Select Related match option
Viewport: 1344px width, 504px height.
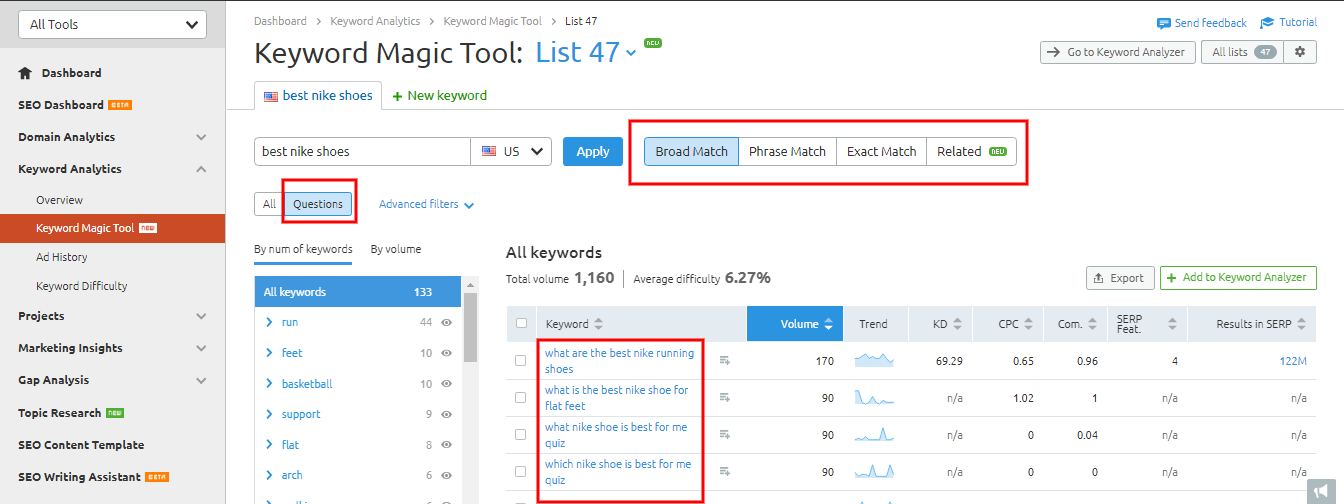pyautogui.click(x=971, y=152)
